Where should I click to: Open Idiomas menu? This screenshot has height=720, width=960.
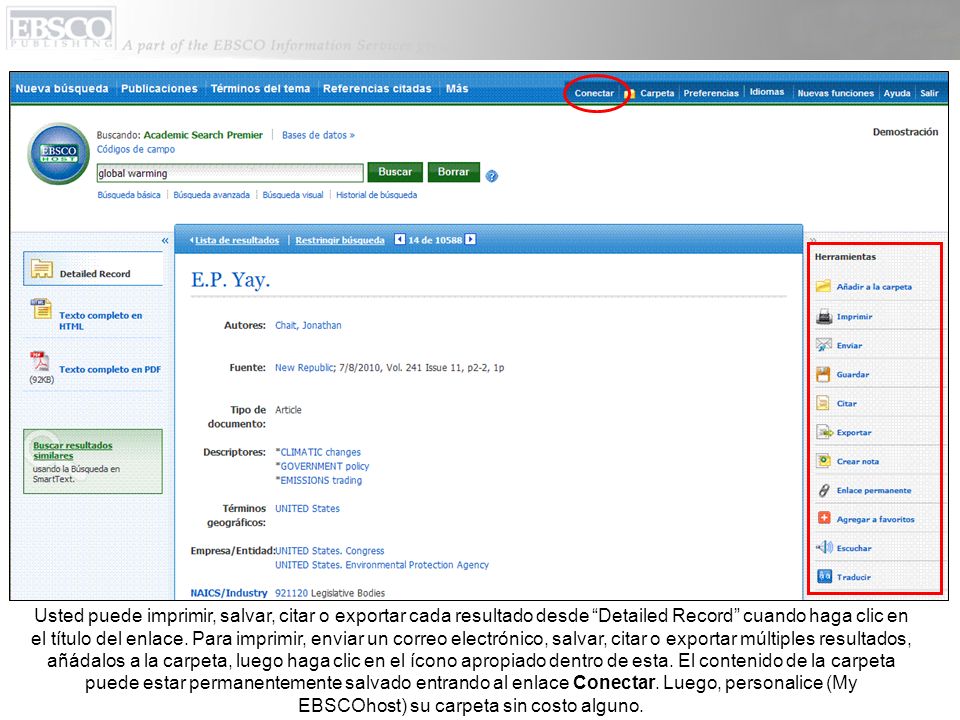(767, 92)
